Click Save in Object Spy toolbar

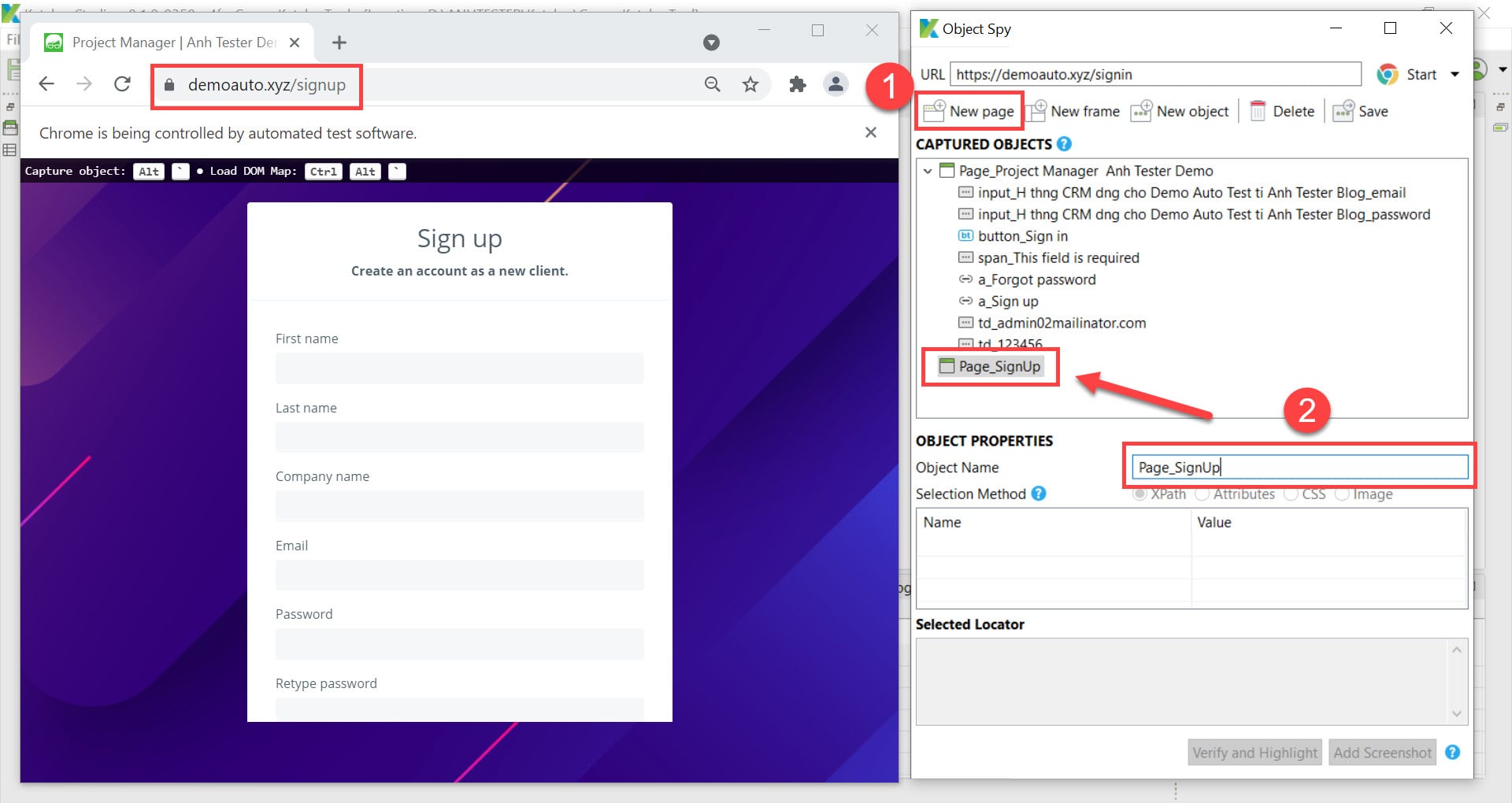tap(1361, 111)
